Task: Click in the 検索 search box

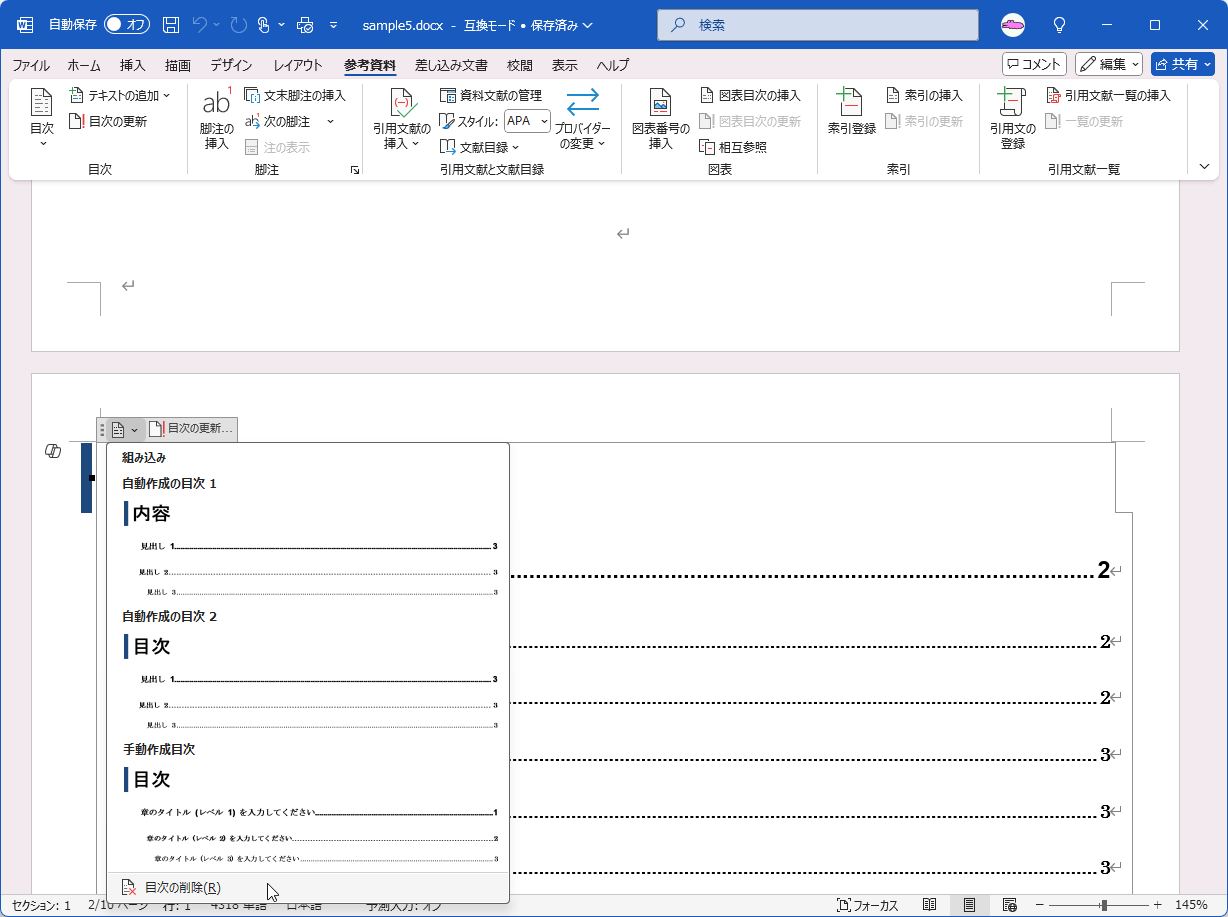Action: tap(818, 24)
